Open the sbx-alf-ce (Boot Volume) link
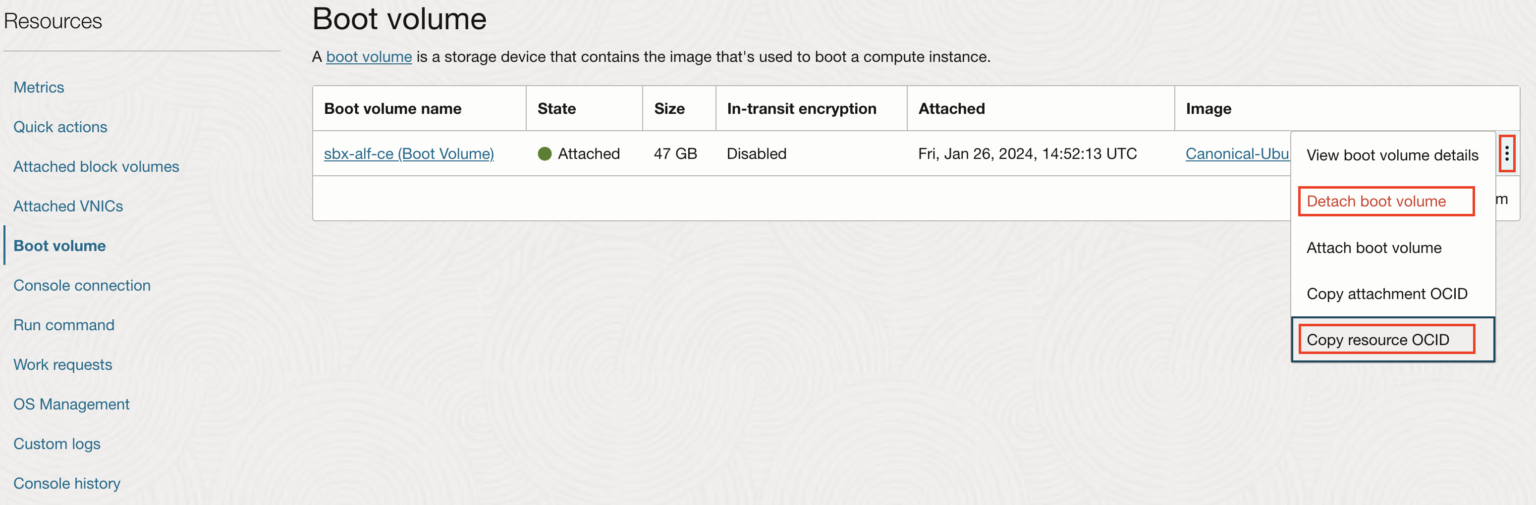The width and height of the screenshot is (1536, 505). (408, 154)
